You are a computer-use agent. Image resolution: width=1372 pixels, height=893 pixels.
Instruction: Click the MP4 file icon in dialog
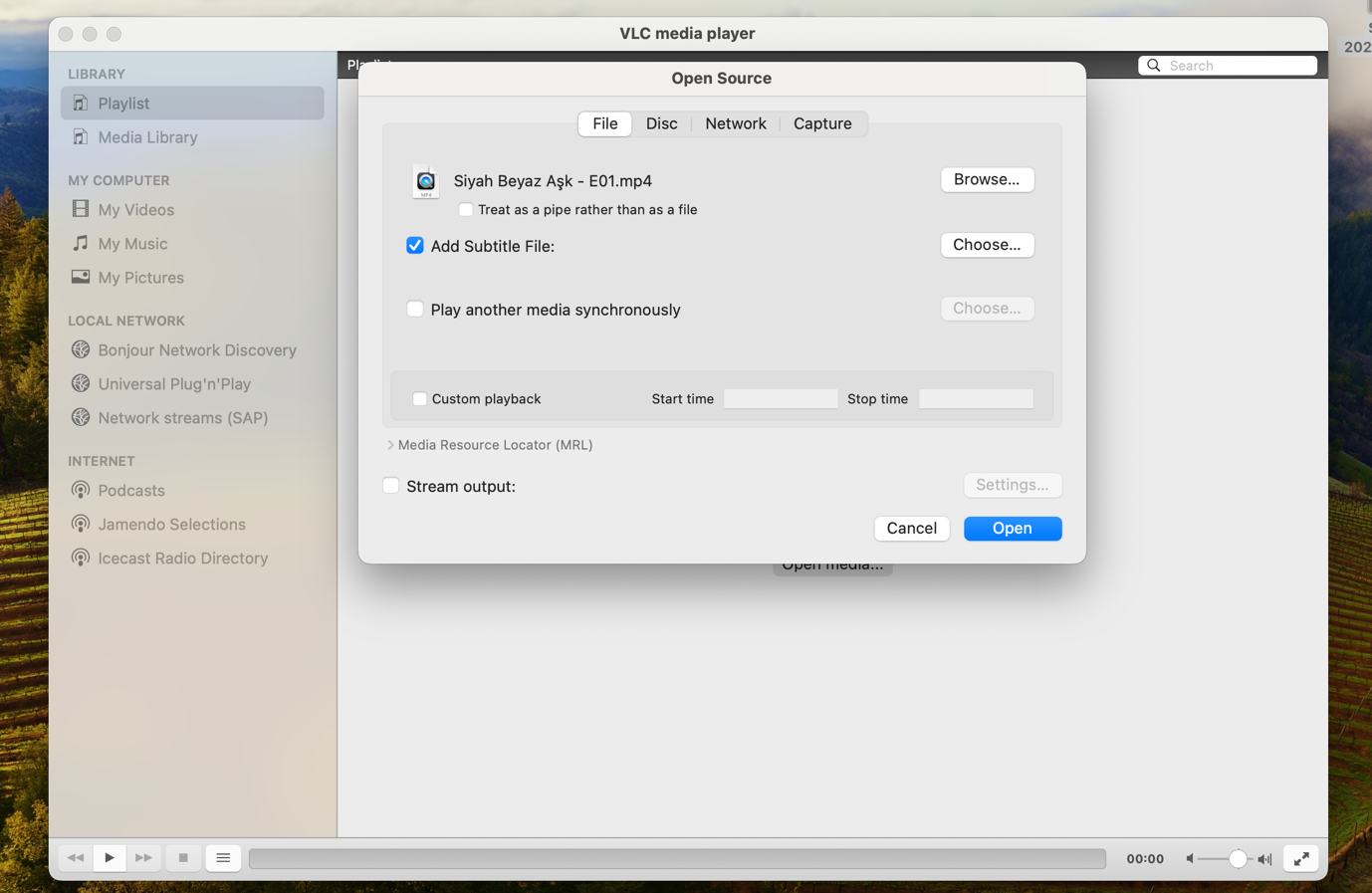(x=425, y=181)
